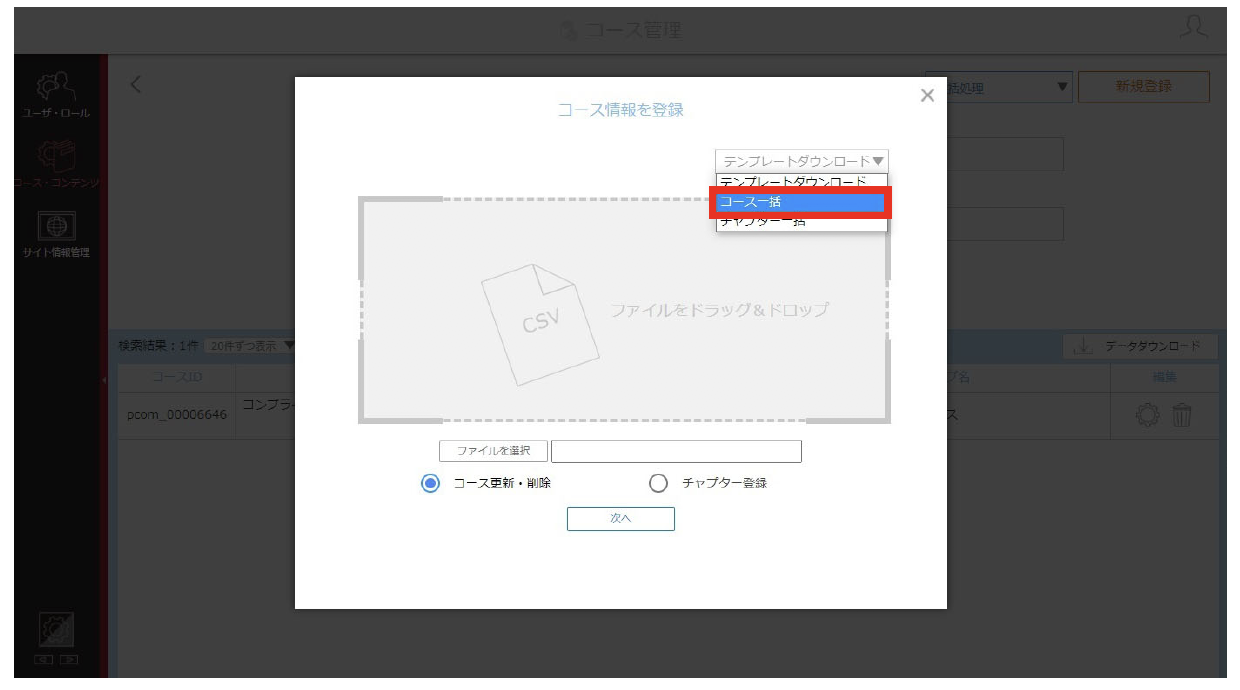1240x690 pixels.
Task: Click the settings gear icon at sidebar bottom
Action: (x=56, y=631)
